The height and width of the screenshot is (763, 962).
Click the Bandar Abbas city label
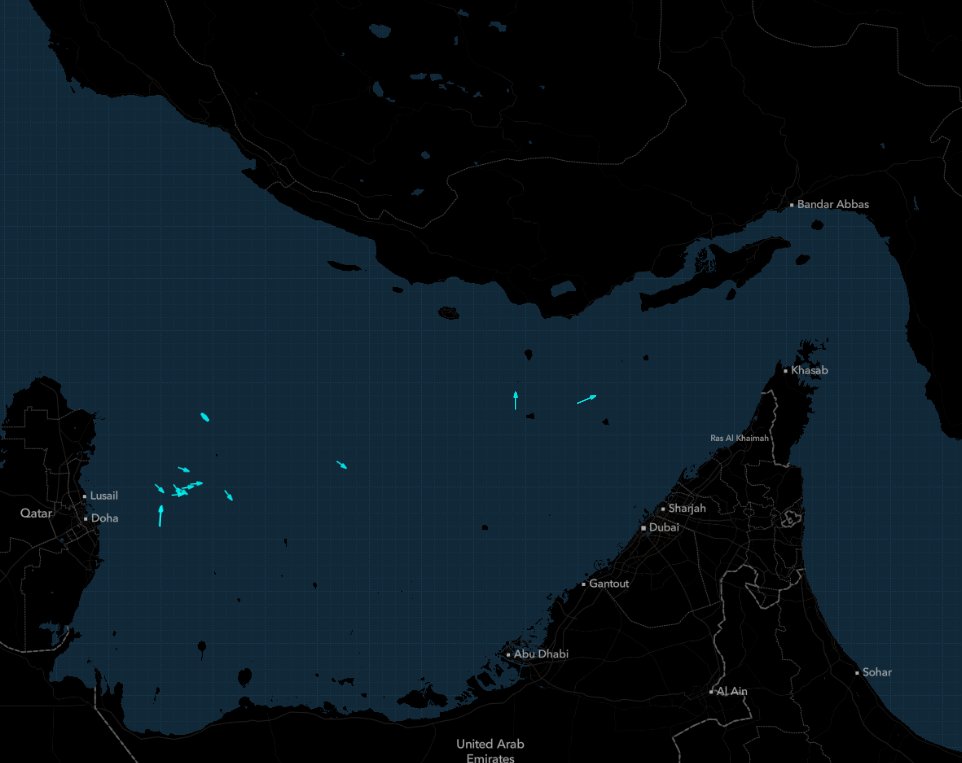tap(833, 204)
